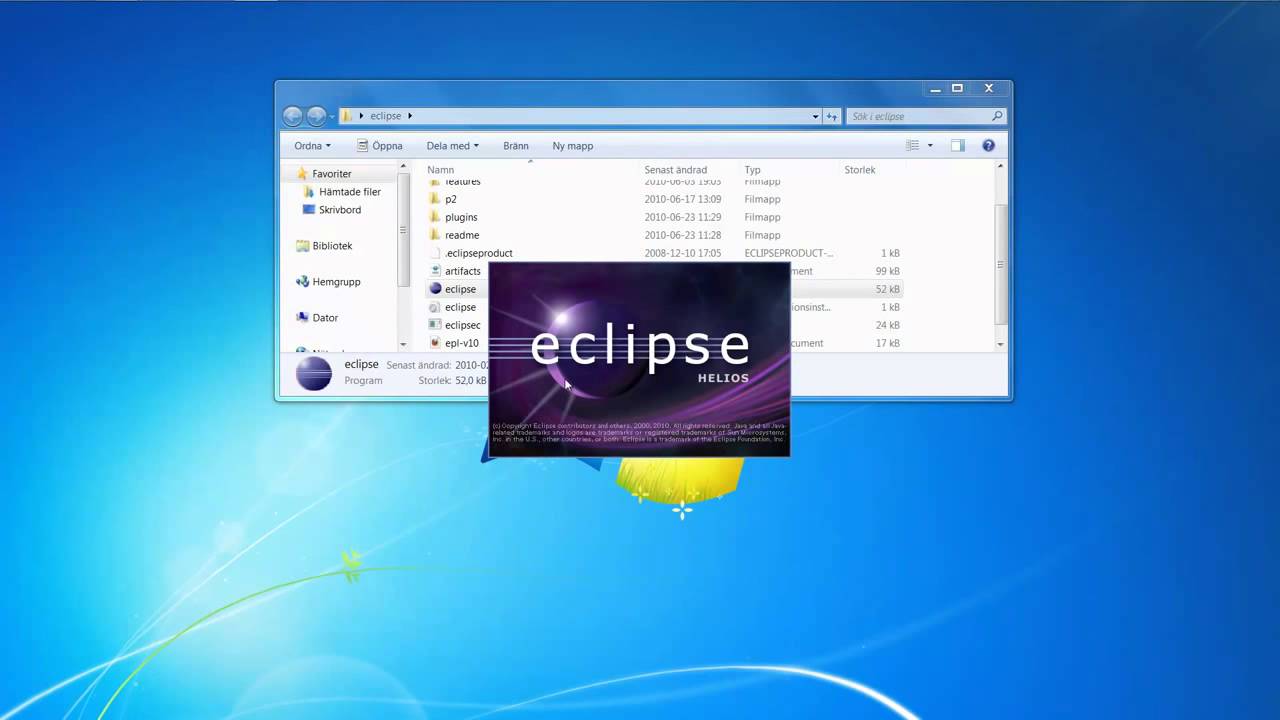This screenshot has height=720, width=1280.
Task: Open the address bar history dropdown
Action: coord(815,116)
